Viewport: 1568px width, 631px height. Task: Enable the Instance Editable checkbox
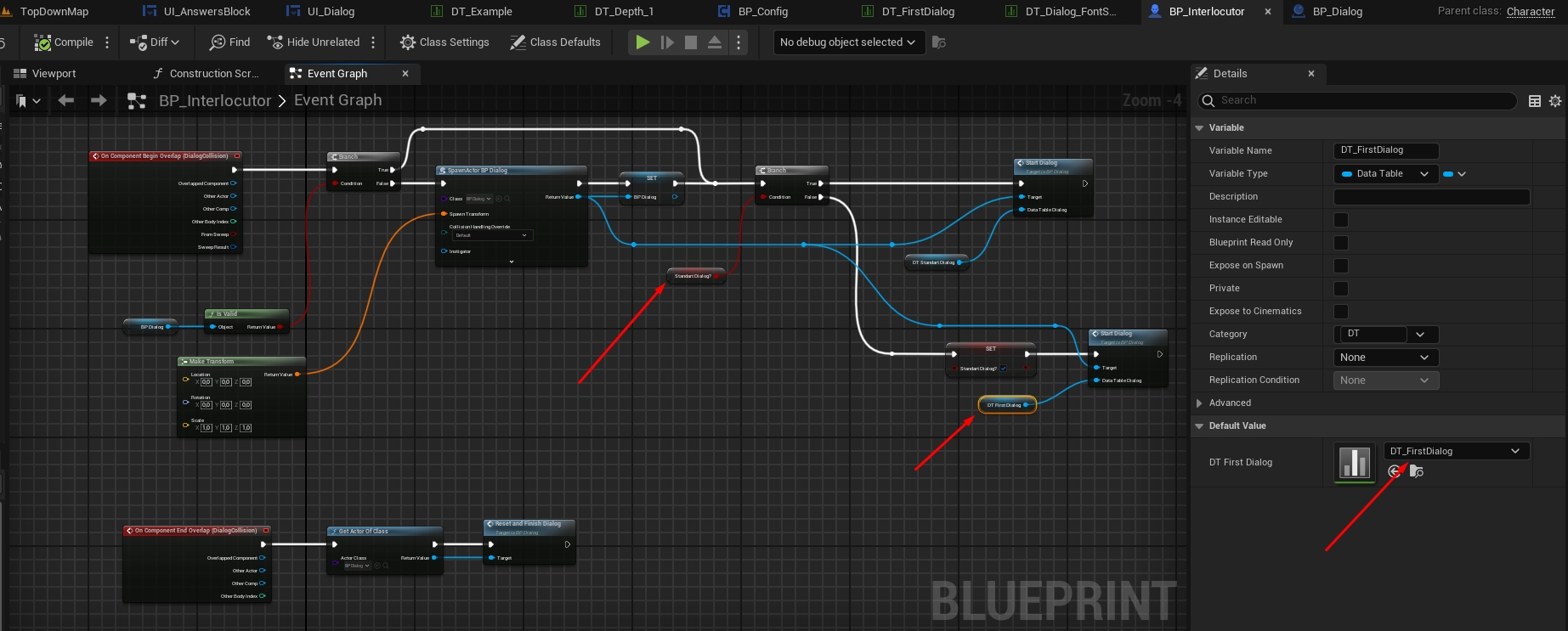coord(1341,220)
